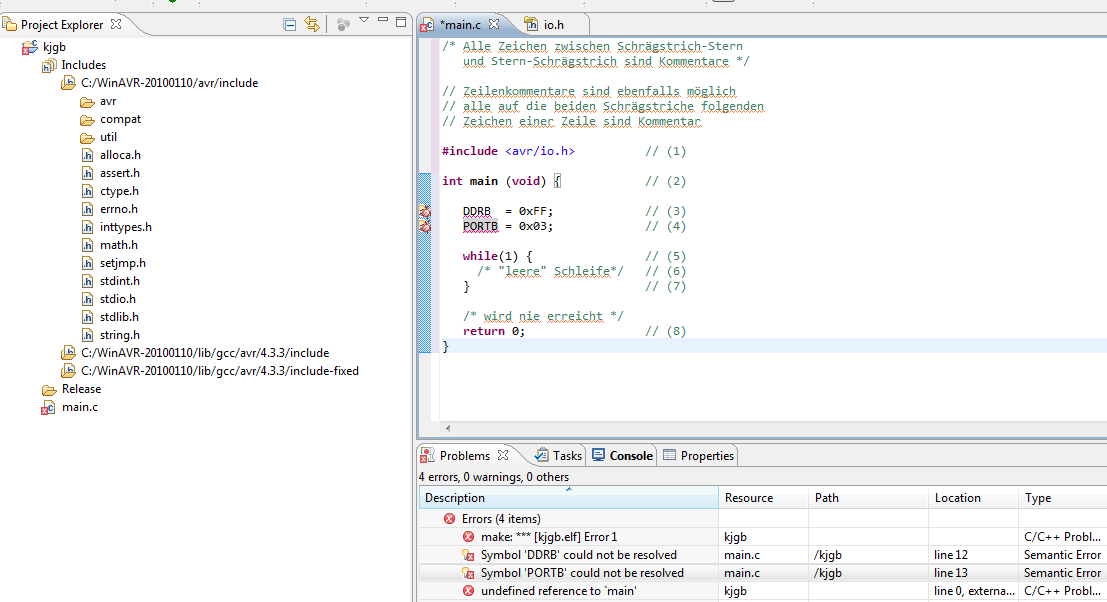1107x602 pixels.
Task: Select the kjgb project node
Action: [55, 47]
